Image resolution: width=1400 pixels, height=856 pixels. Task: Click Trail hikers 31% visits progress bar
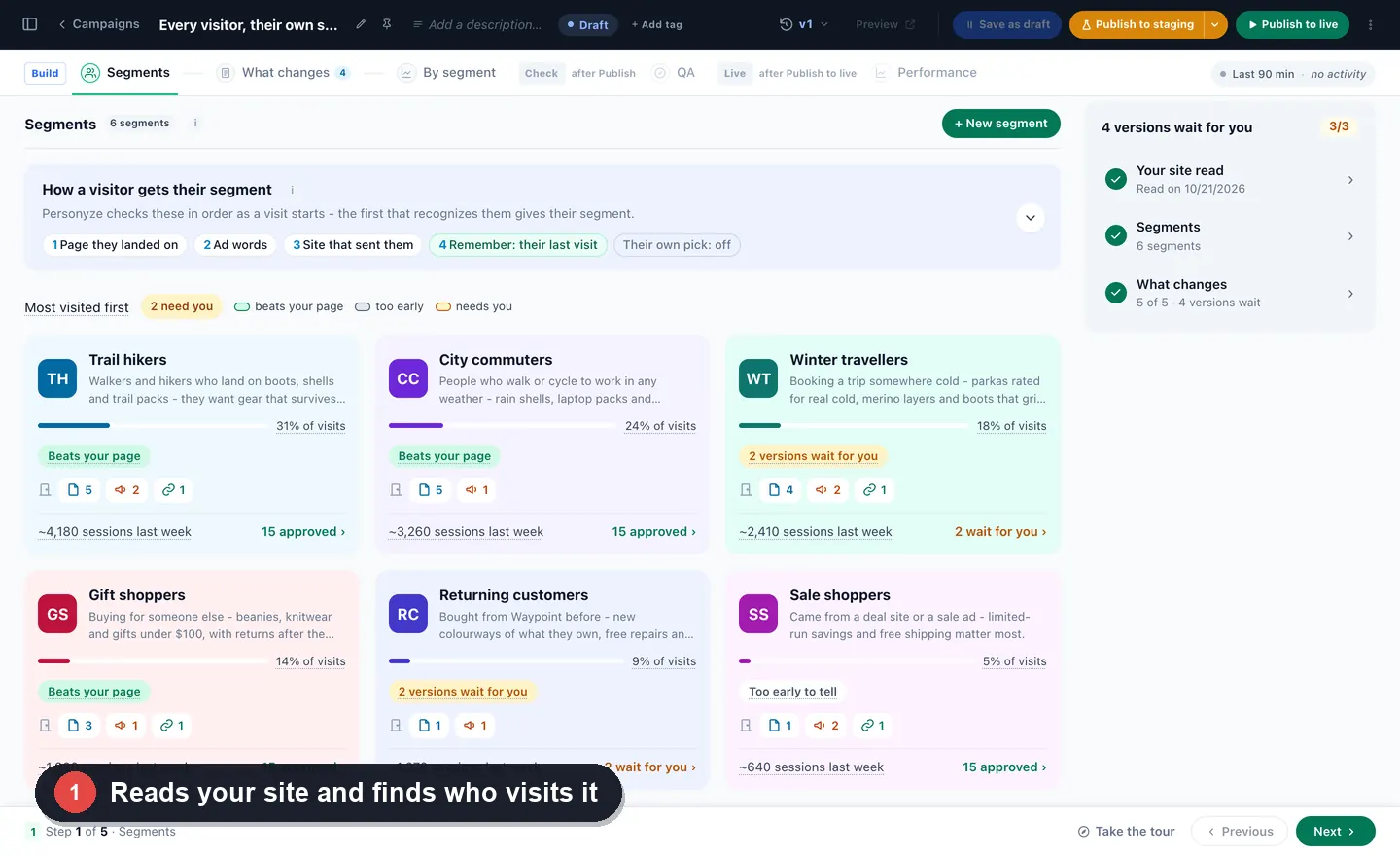tap(152, 426)
